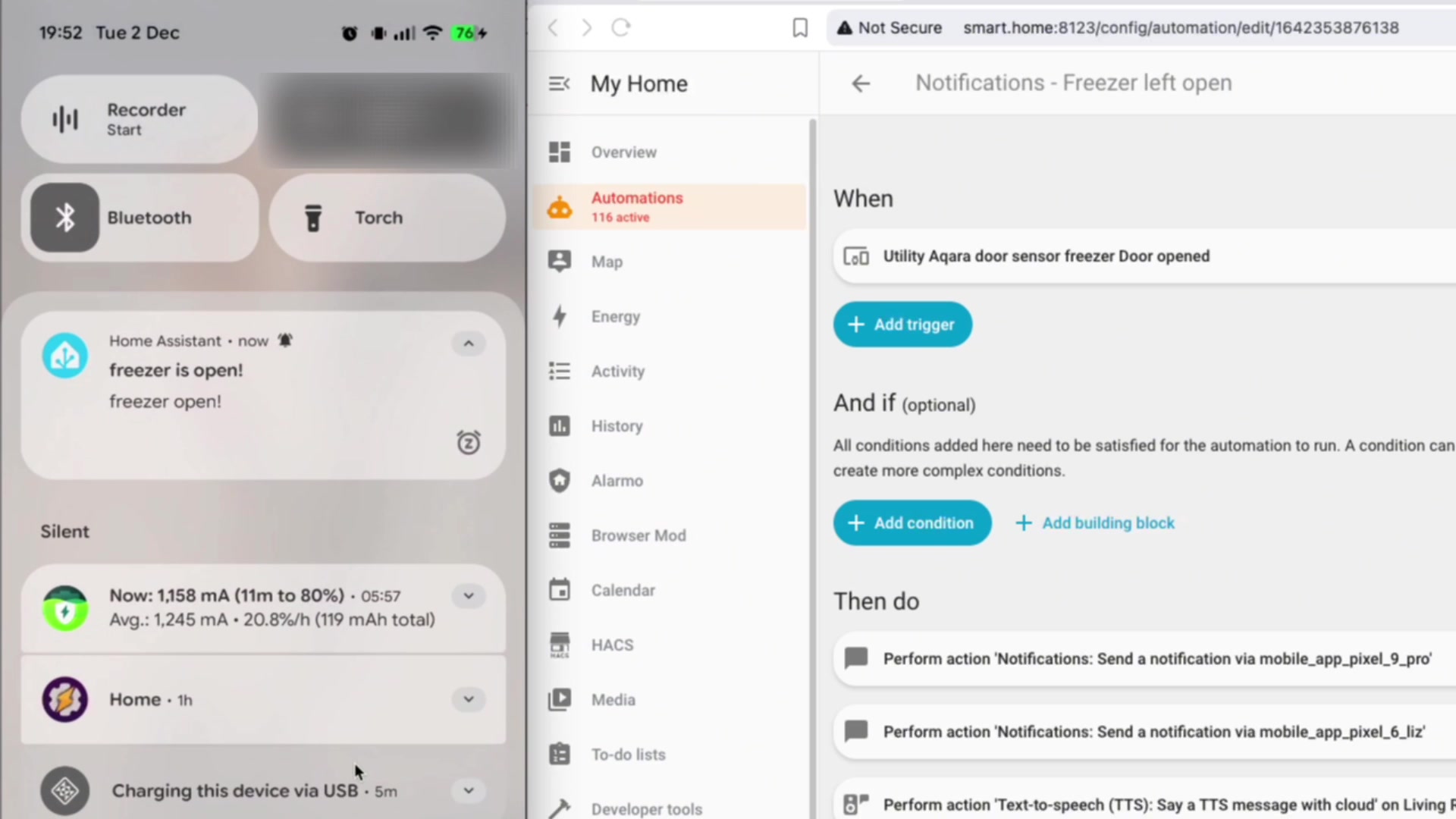Click the Add trigger button

pyautogui.click(x=902, y=325)
